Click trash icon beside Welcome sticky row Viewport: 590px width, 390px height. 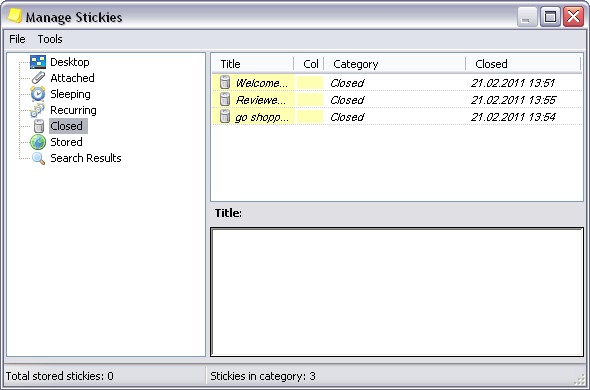pyautogui.click(x=225, y=82)
